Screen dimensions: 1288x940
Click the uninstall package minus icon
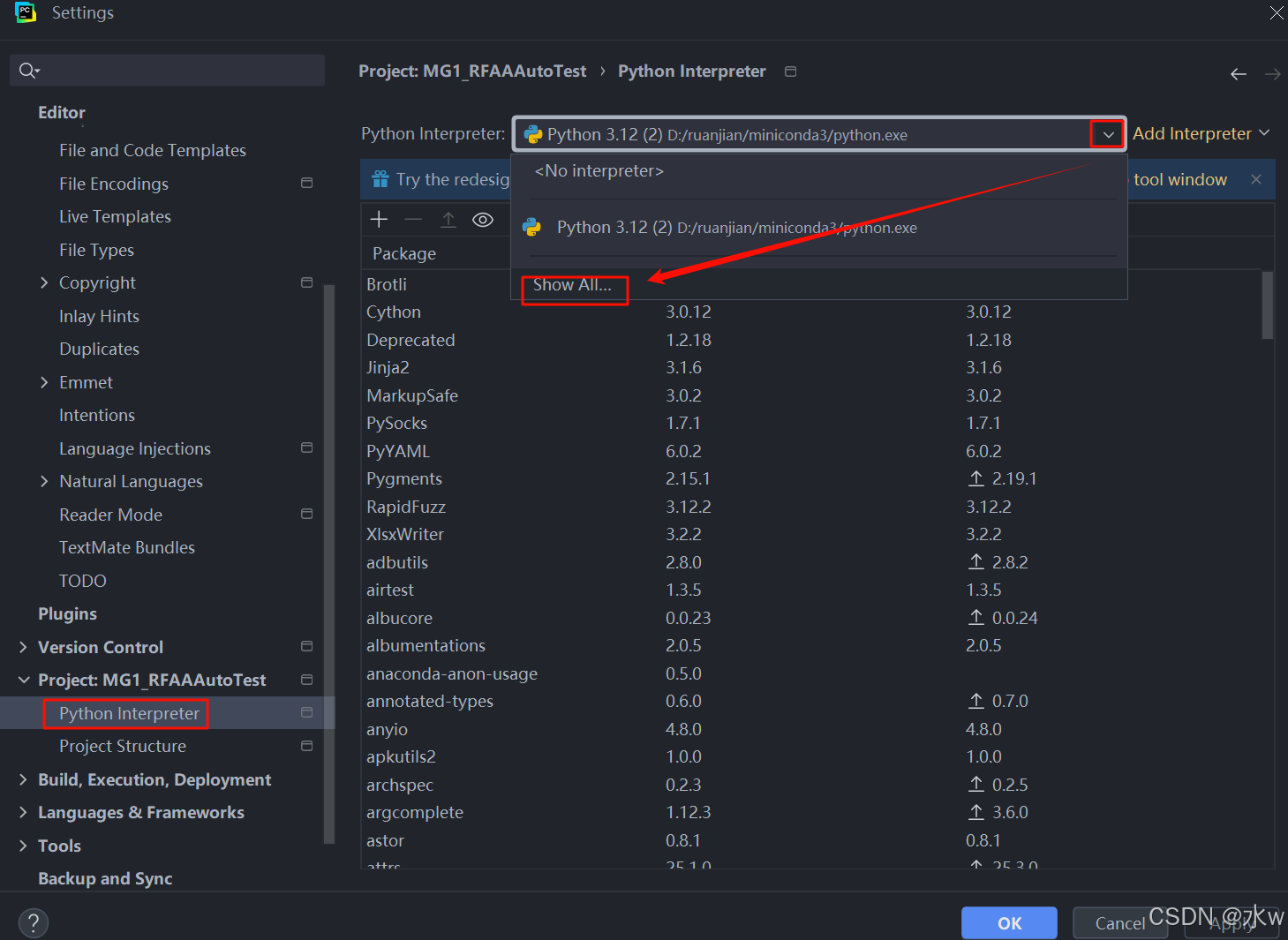pos(413,220)
